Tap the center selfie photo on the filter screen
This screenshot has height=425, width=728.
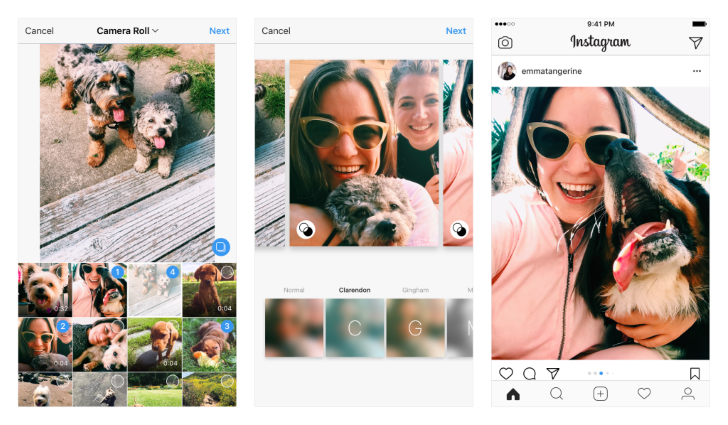[x=364, y=153]
